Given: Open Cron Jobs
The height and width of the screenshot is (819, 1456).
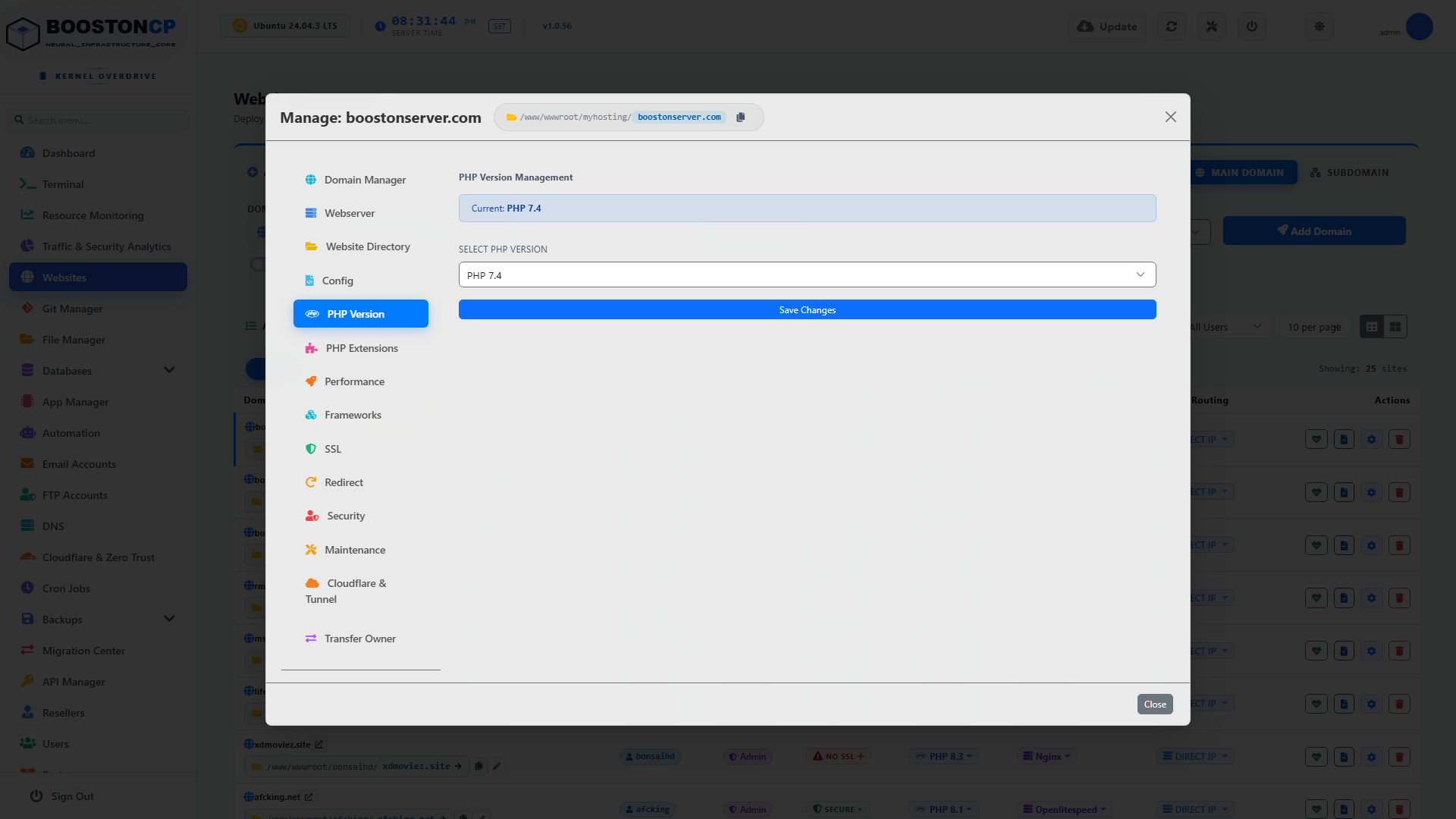Looking at the screenshot, I should (98, 588).
